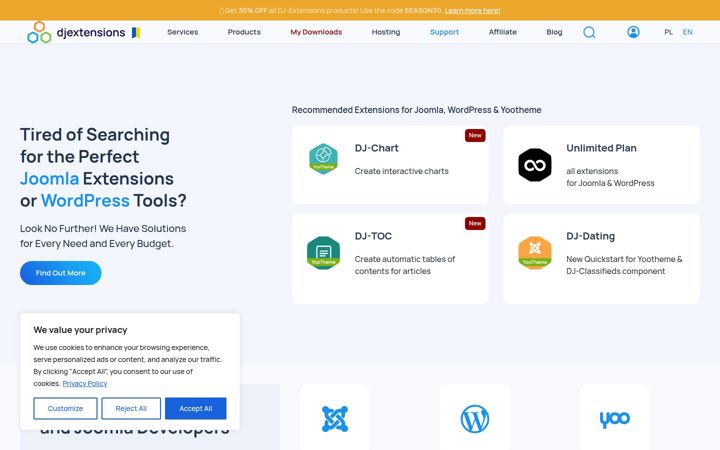Open the Hosting menu item
720x450 pixels.
pos(386,32)
